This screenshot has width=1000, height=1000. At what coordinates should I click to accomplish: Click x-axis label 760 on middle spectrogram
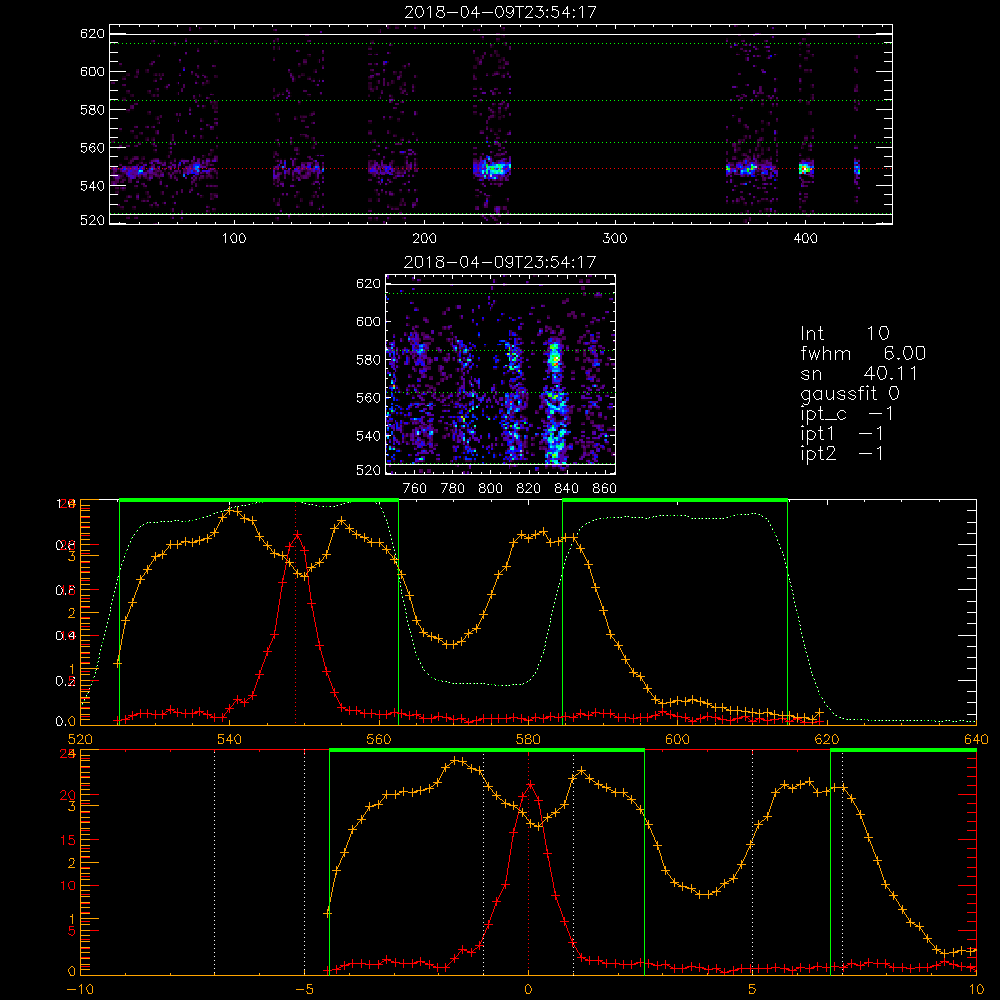point(415,489)
